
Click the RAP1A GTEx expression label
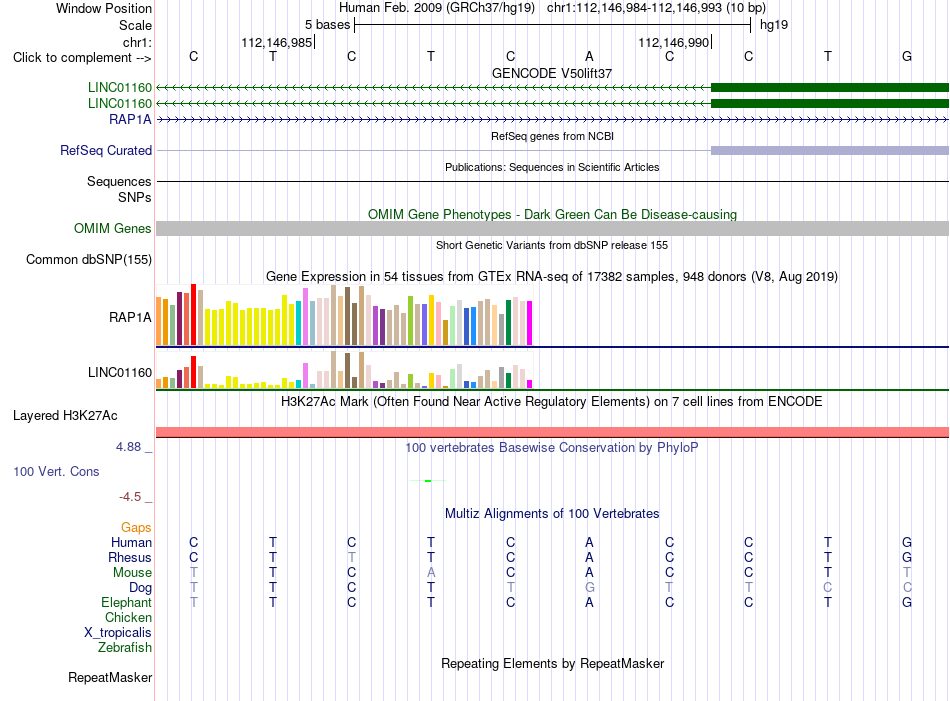[x=130, y=317]
